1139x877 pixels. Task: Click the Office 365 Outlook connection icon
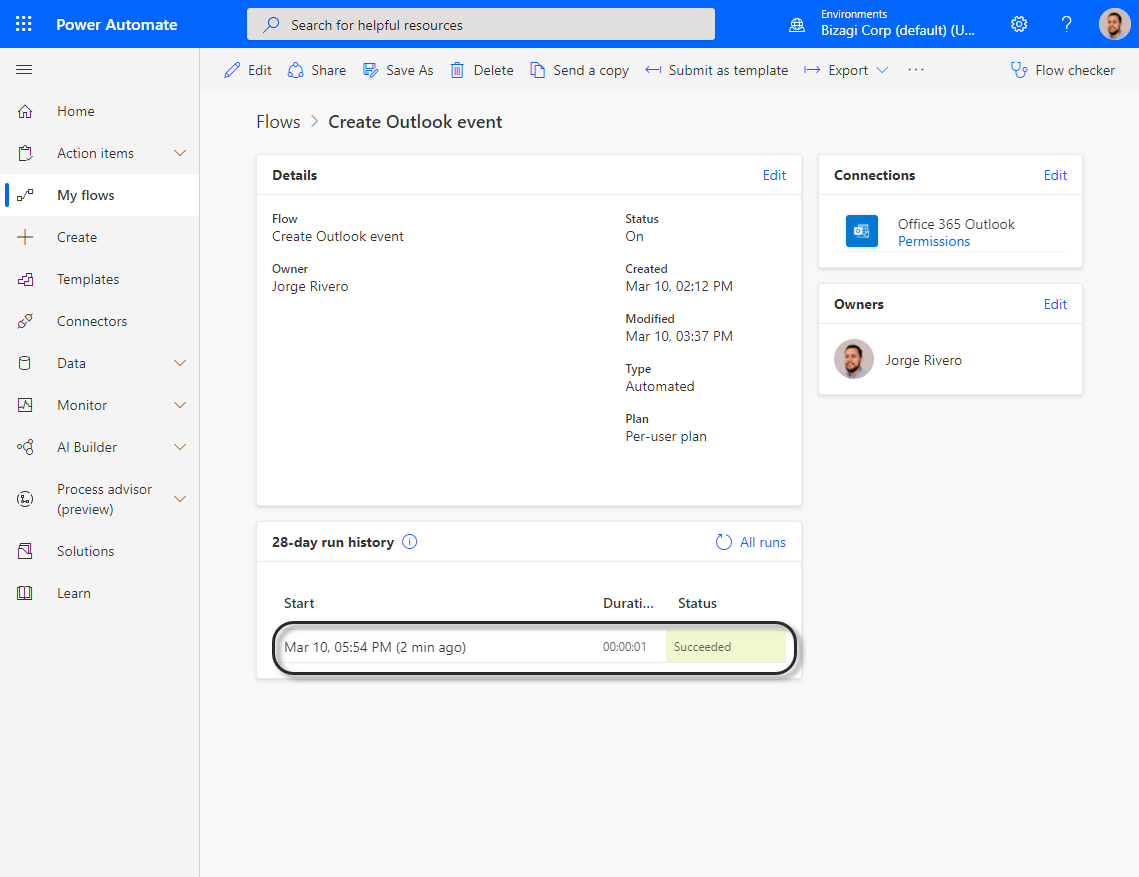pos(862,231)
